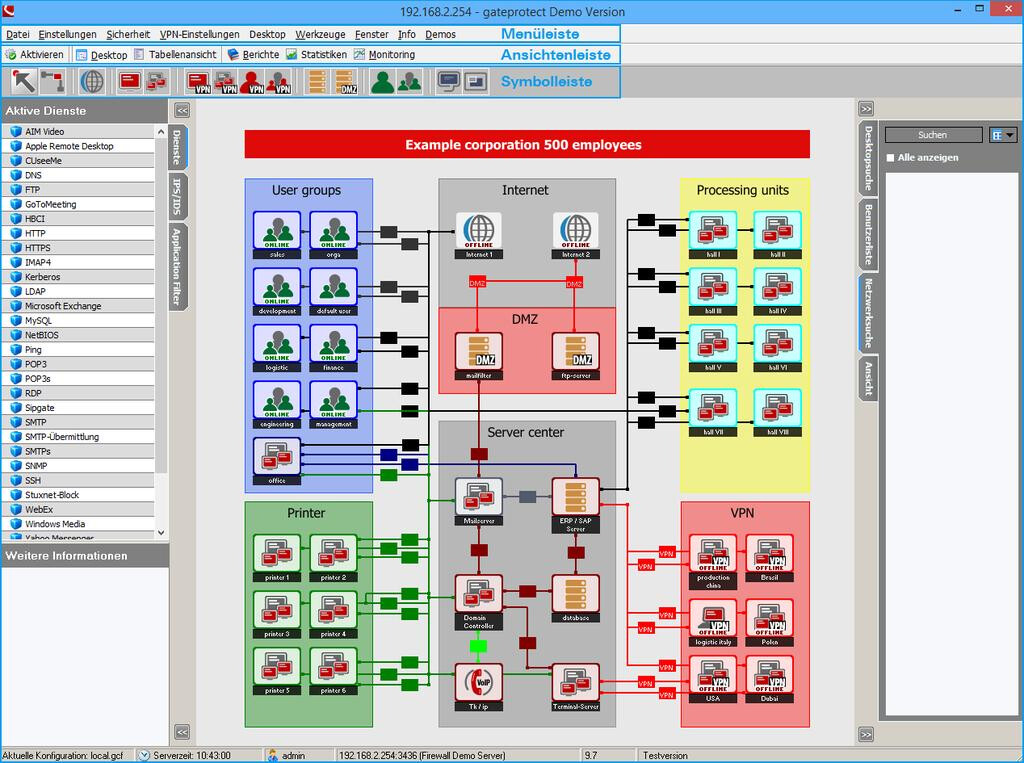Select the sales user group node
This screenshot has width=1024, height=763.
point(277,235)
